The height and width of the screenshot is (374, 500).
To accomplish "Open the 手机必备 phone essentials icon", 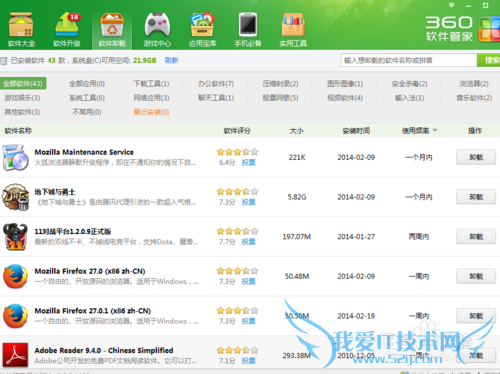I will (x=248, y=29).
